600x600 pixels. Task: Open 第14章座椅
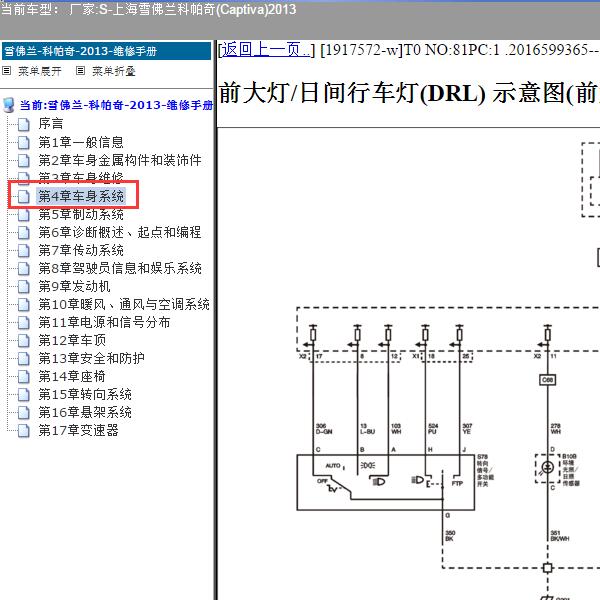coord(72,377)
